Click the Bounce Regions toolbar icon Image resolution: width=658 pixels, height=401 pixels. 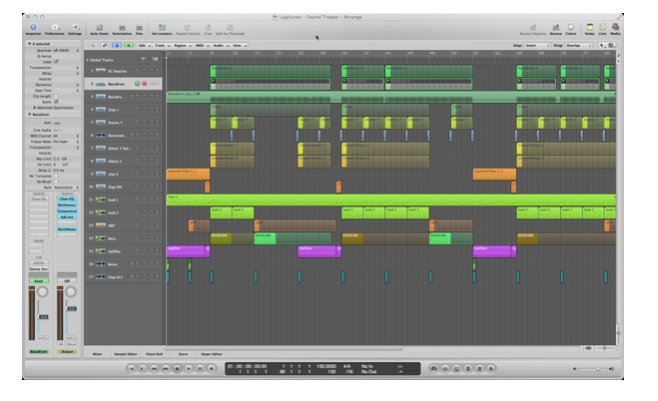tap(533, 28)
